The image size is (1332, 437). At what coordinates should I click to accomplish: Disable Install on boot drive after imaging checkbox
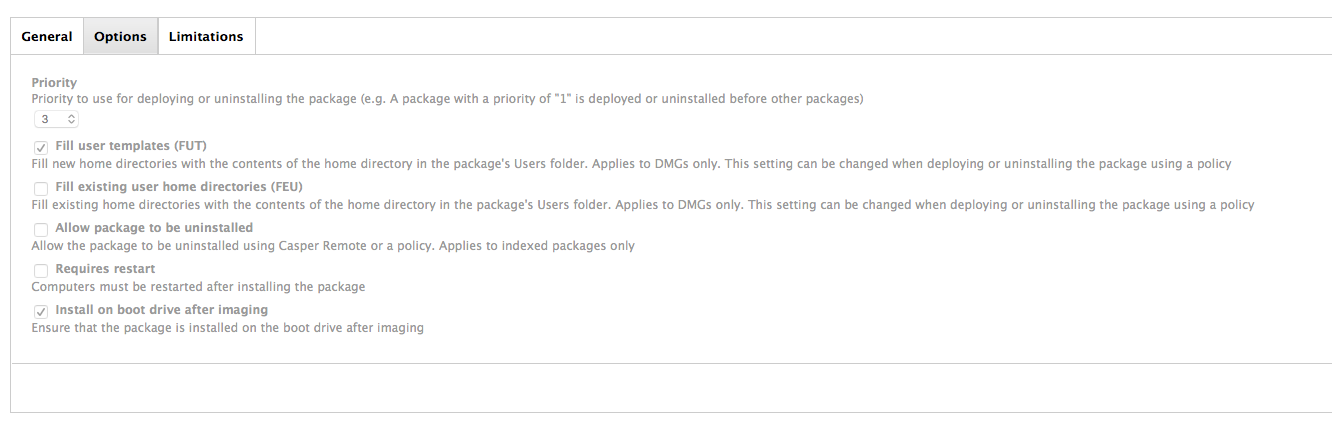tap(41, 311)
